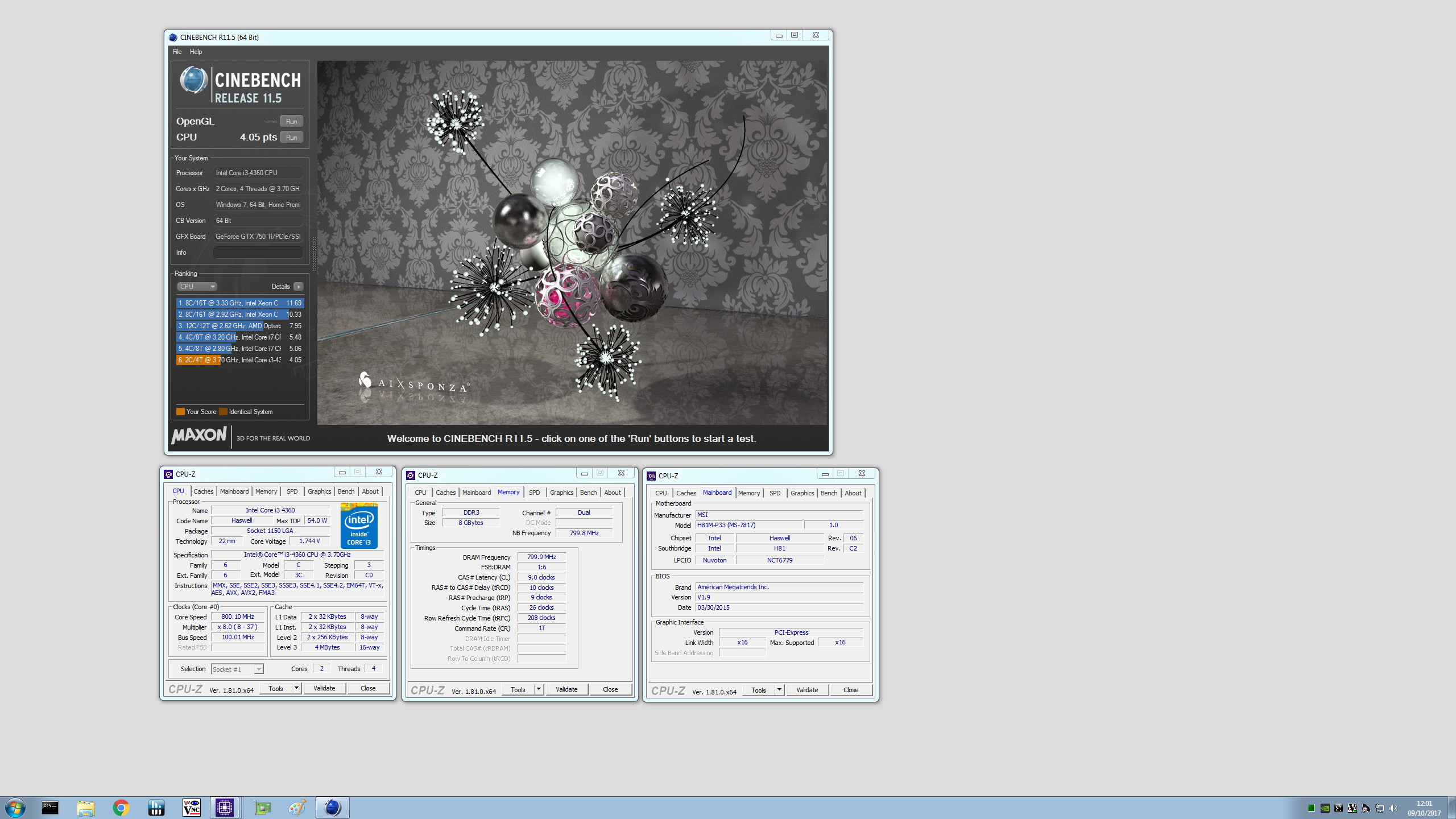Select ranking row 3 AMD Opteron 7.95
The image size is (1456, 819).
[240, 326]
